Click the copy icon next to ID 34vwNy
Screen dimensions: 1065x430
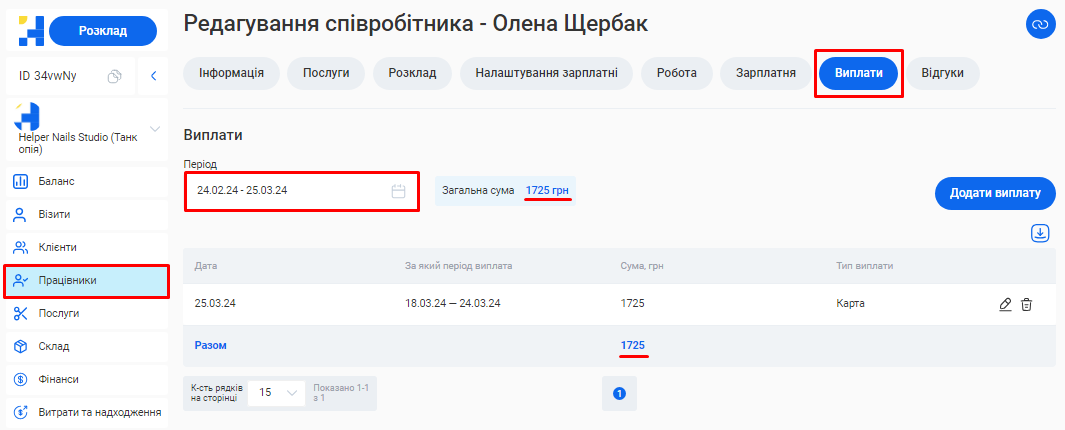[115, 76]
